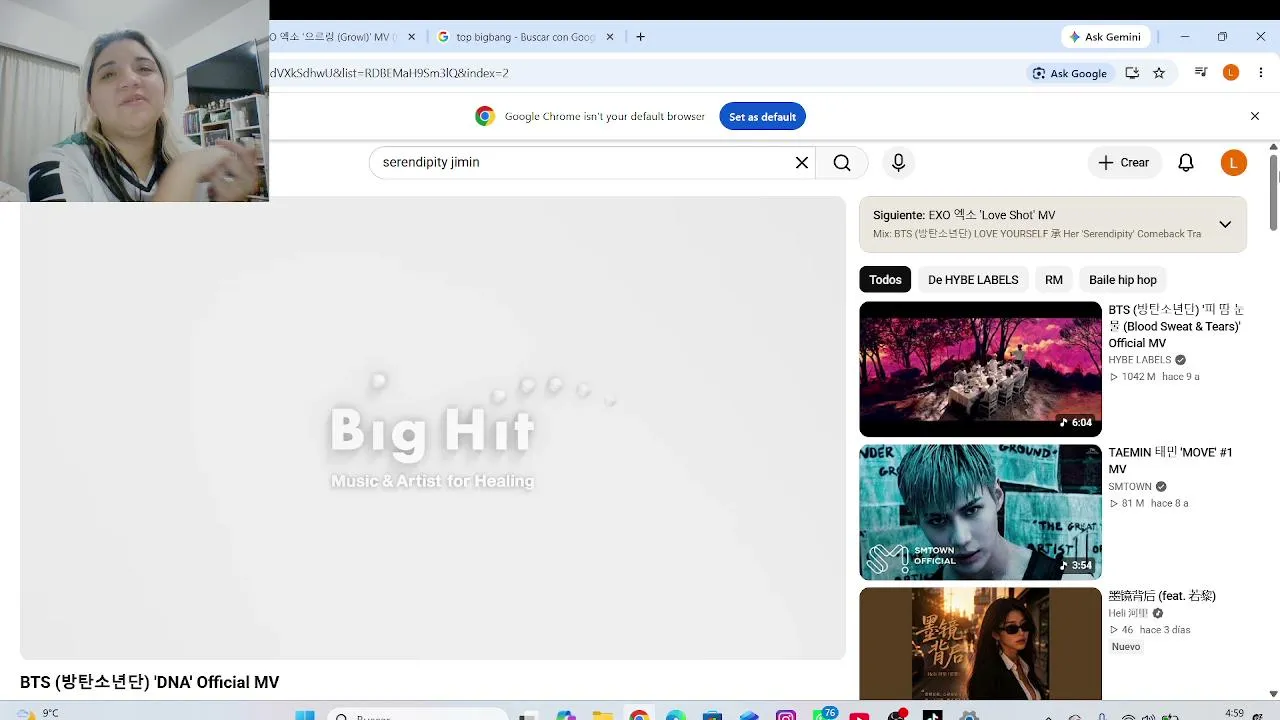Screen dimensions: 1280x720
Task: Start voice search with the microphone icon
Action: pyautogui.click(x=898, y=163)
